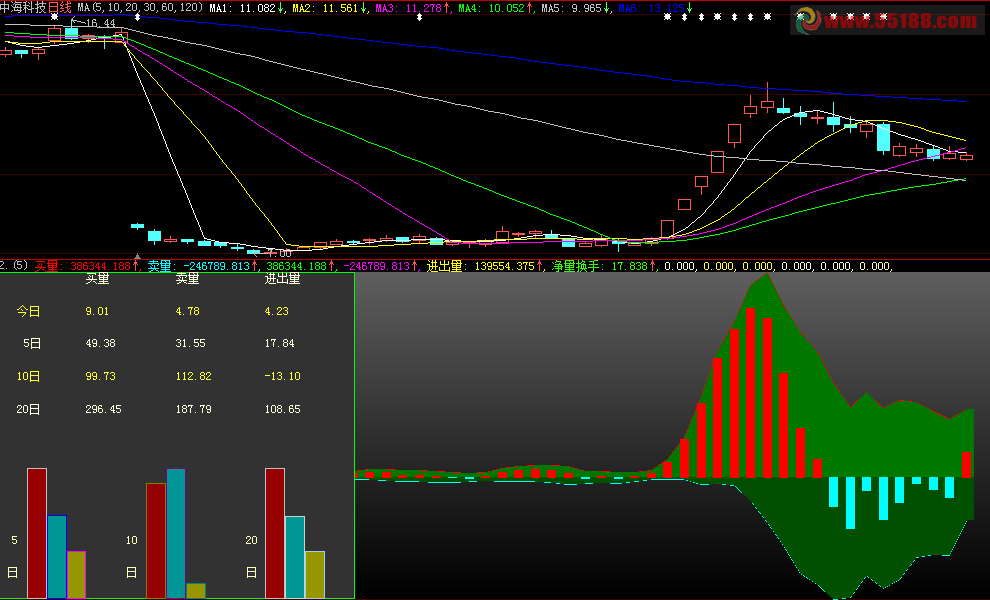Click the tall teal bar in 10日 chart
Screen dimensions: 990x600
176,532
